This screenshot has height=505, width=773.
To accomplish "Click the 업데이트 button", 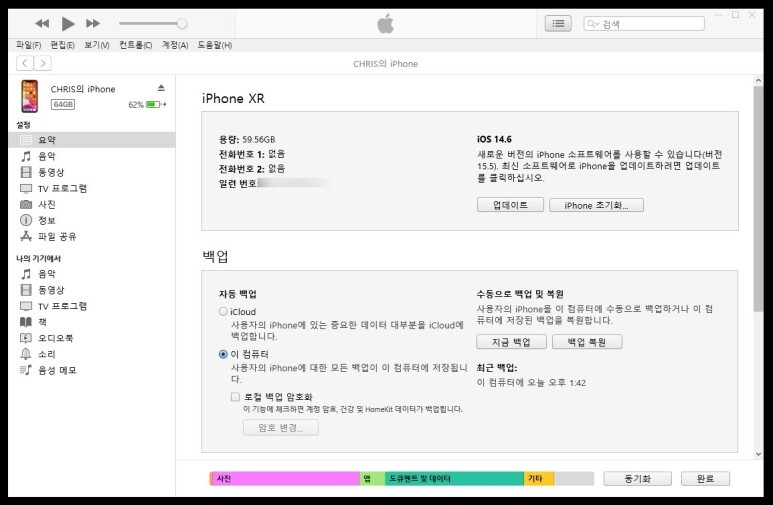I will [x=510, y=205].
